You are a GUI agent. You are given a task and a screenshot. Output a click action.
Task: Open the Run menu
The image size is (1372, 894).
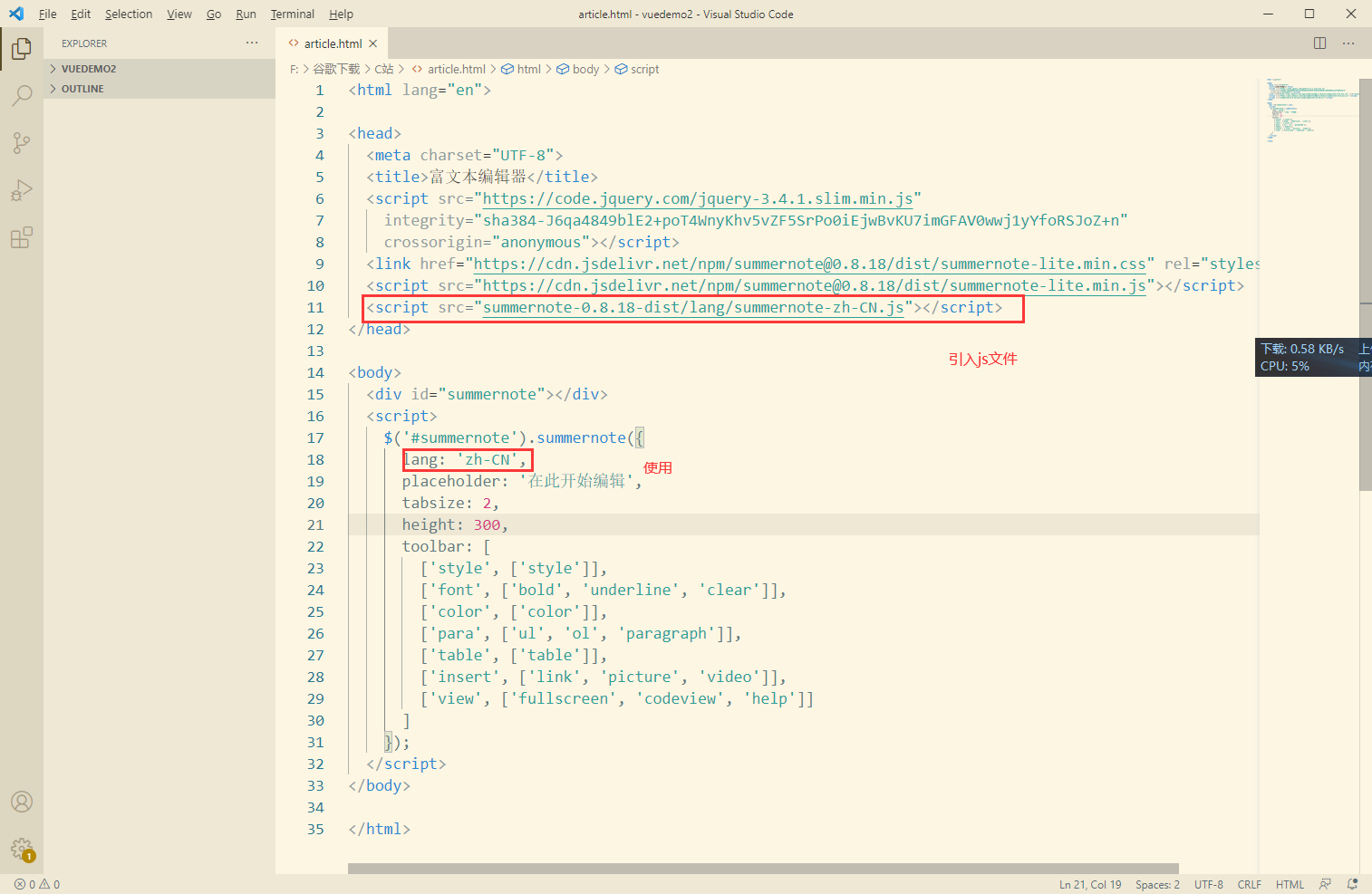[246, 14]
